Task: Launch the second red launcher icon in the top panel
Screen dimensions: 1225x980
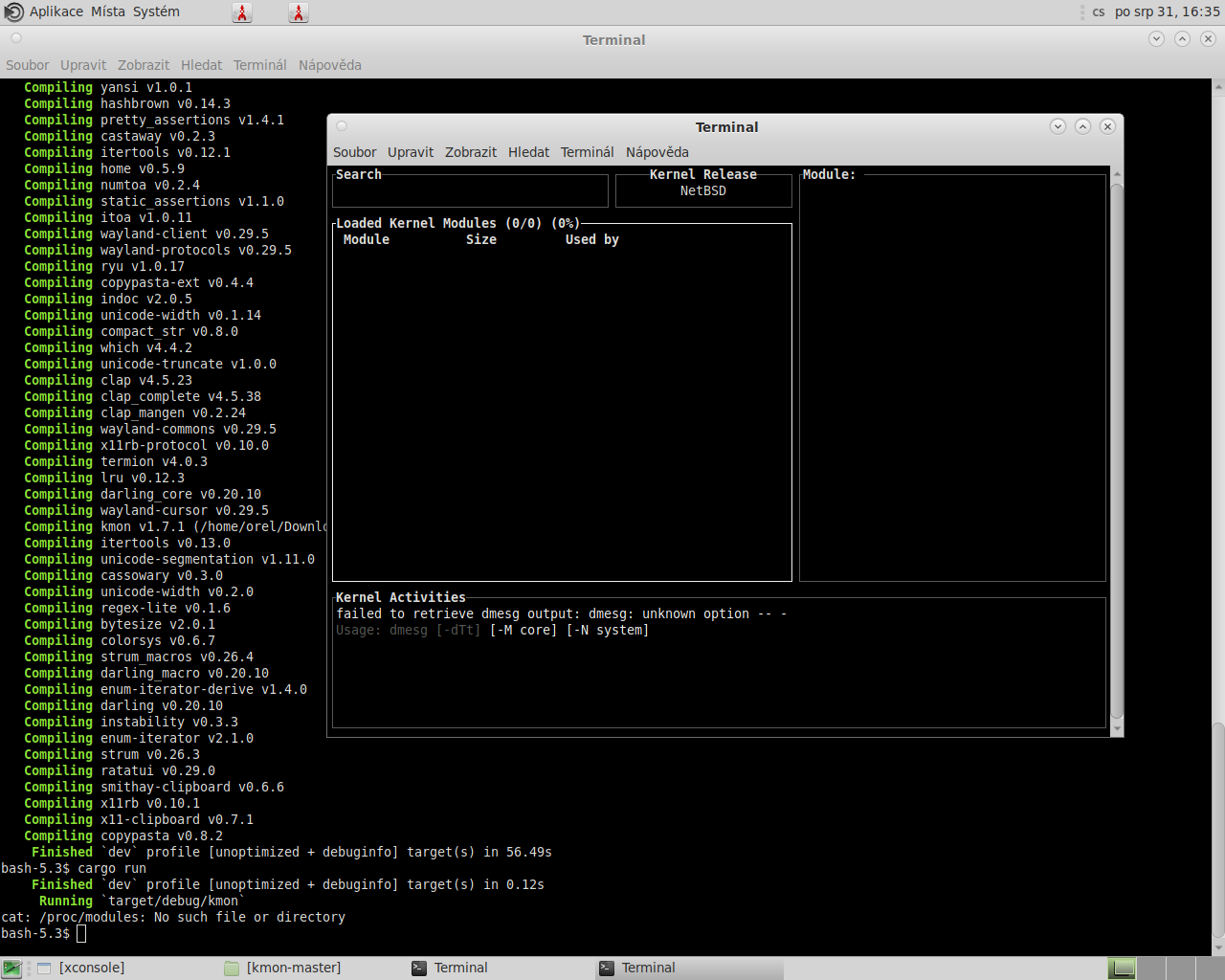Action: 299,12
